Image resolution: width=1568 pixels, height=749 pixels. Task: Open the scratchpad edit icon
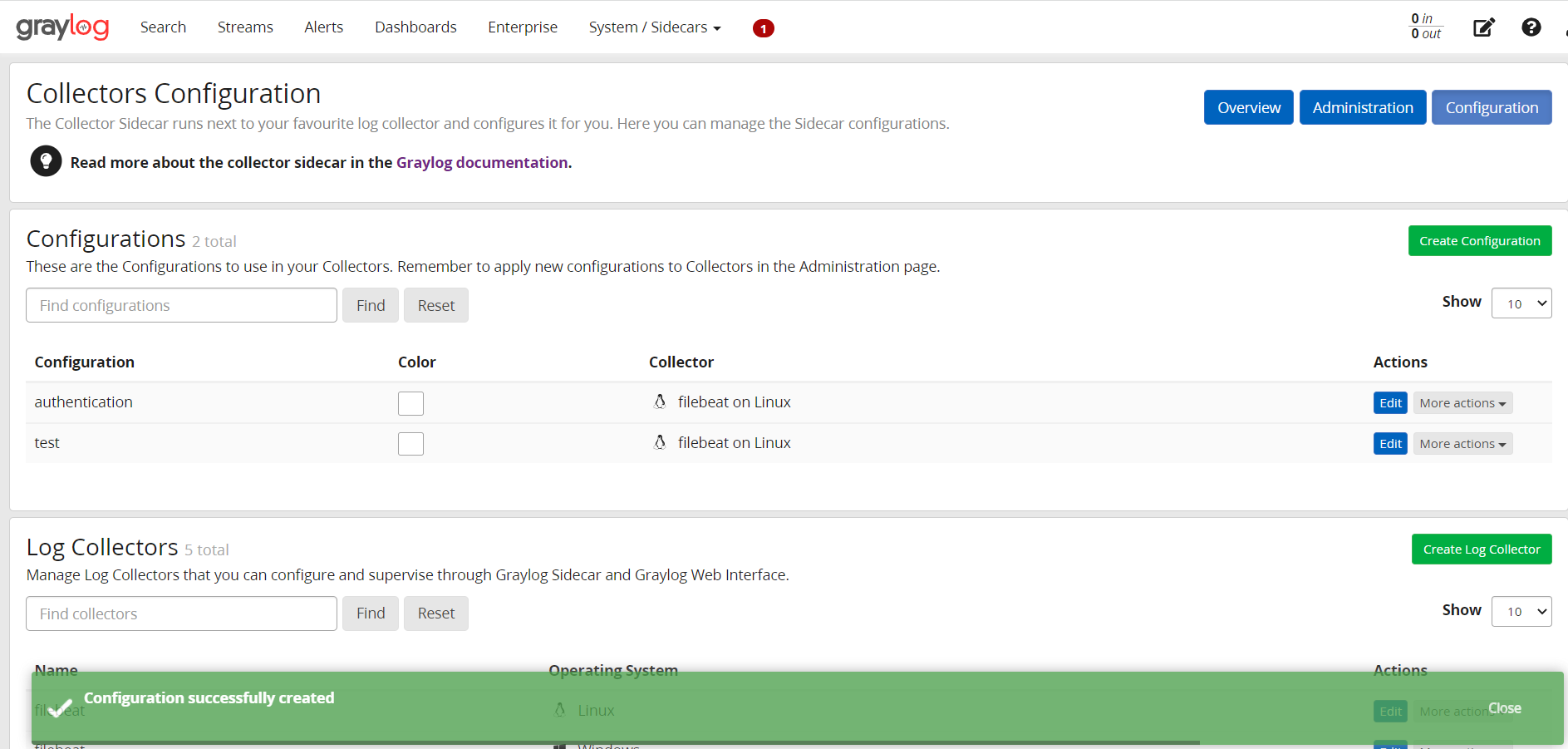[1483, 27]
